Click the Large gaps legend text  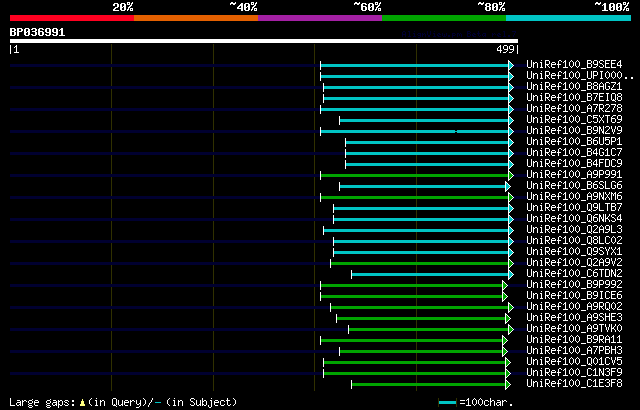[x=123, y=403]
